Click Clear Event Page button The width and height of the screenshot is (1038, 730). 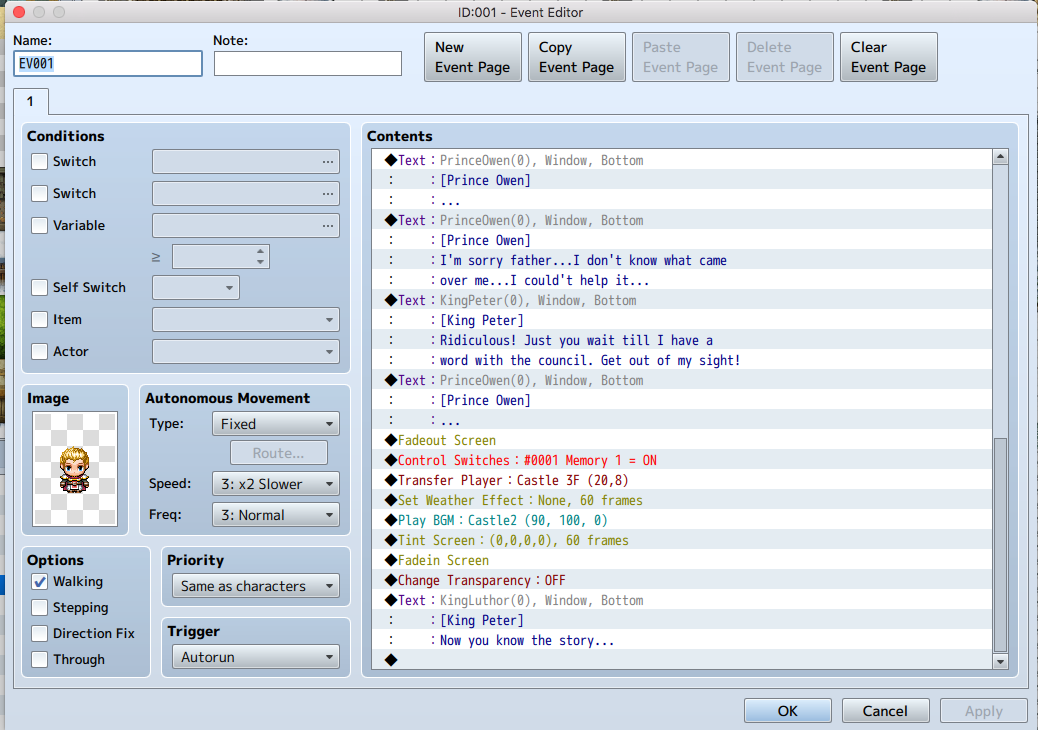(888, 57)
